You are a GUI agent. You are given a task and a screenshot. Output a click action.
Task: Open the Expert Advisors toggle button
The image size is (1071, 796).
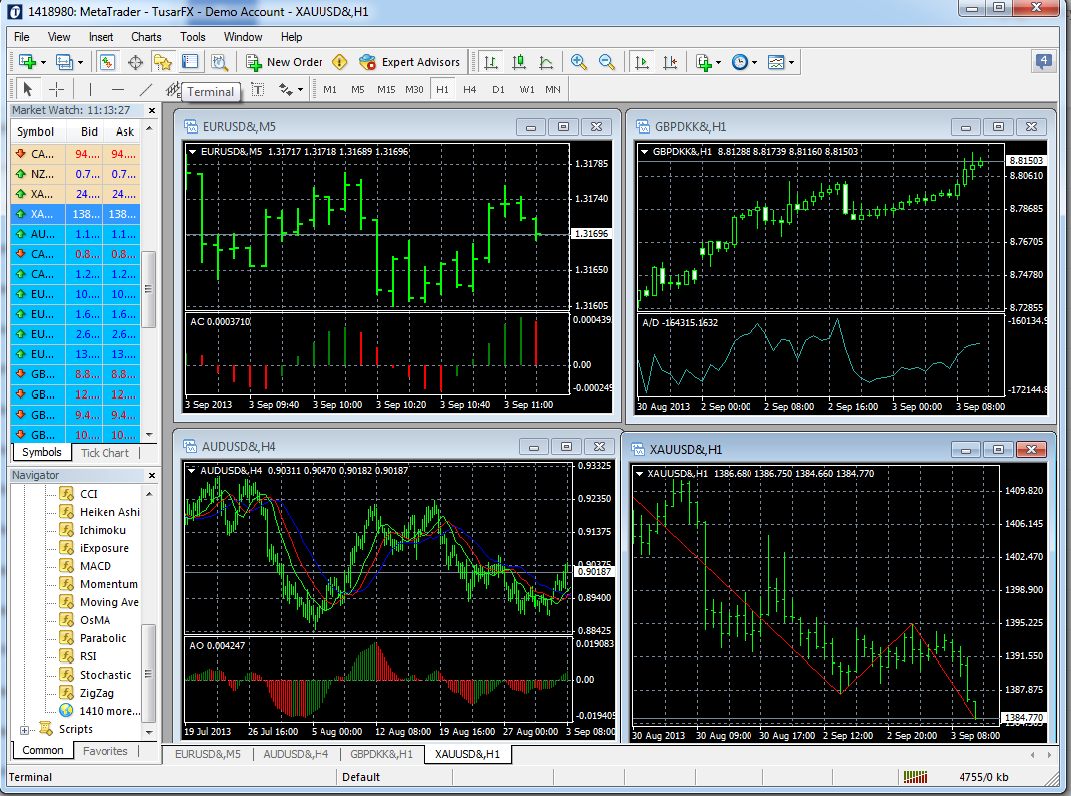coord(409,62)
